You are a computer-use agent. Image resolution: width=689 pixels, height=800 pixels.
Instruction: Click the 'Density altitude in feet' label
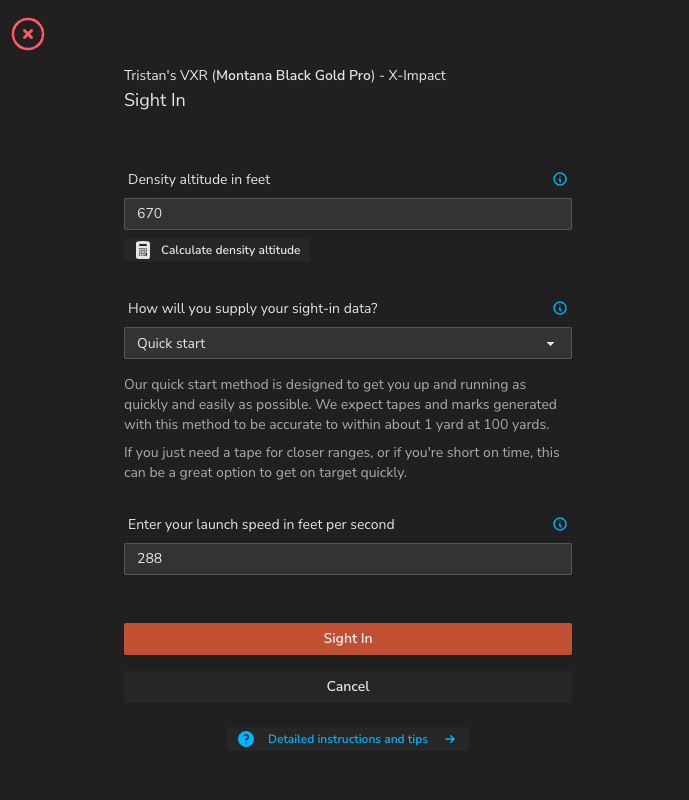(199, 180)
